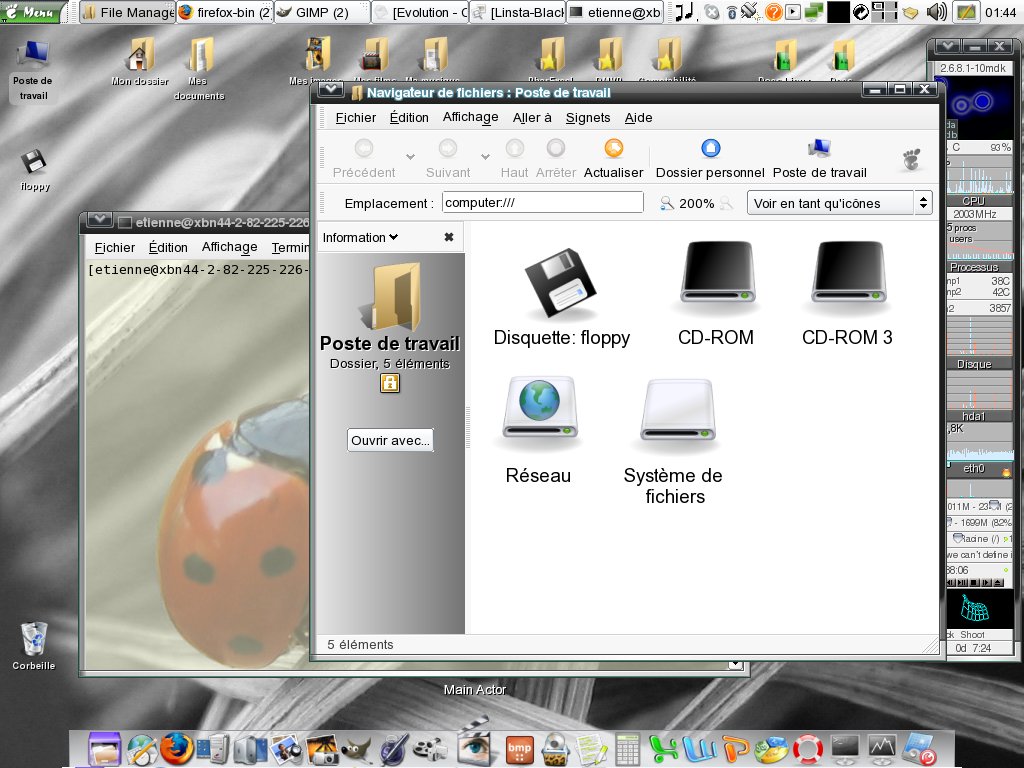Open Fichier menu in file browser
1024x768 pixels.
[x=356, y=118]
